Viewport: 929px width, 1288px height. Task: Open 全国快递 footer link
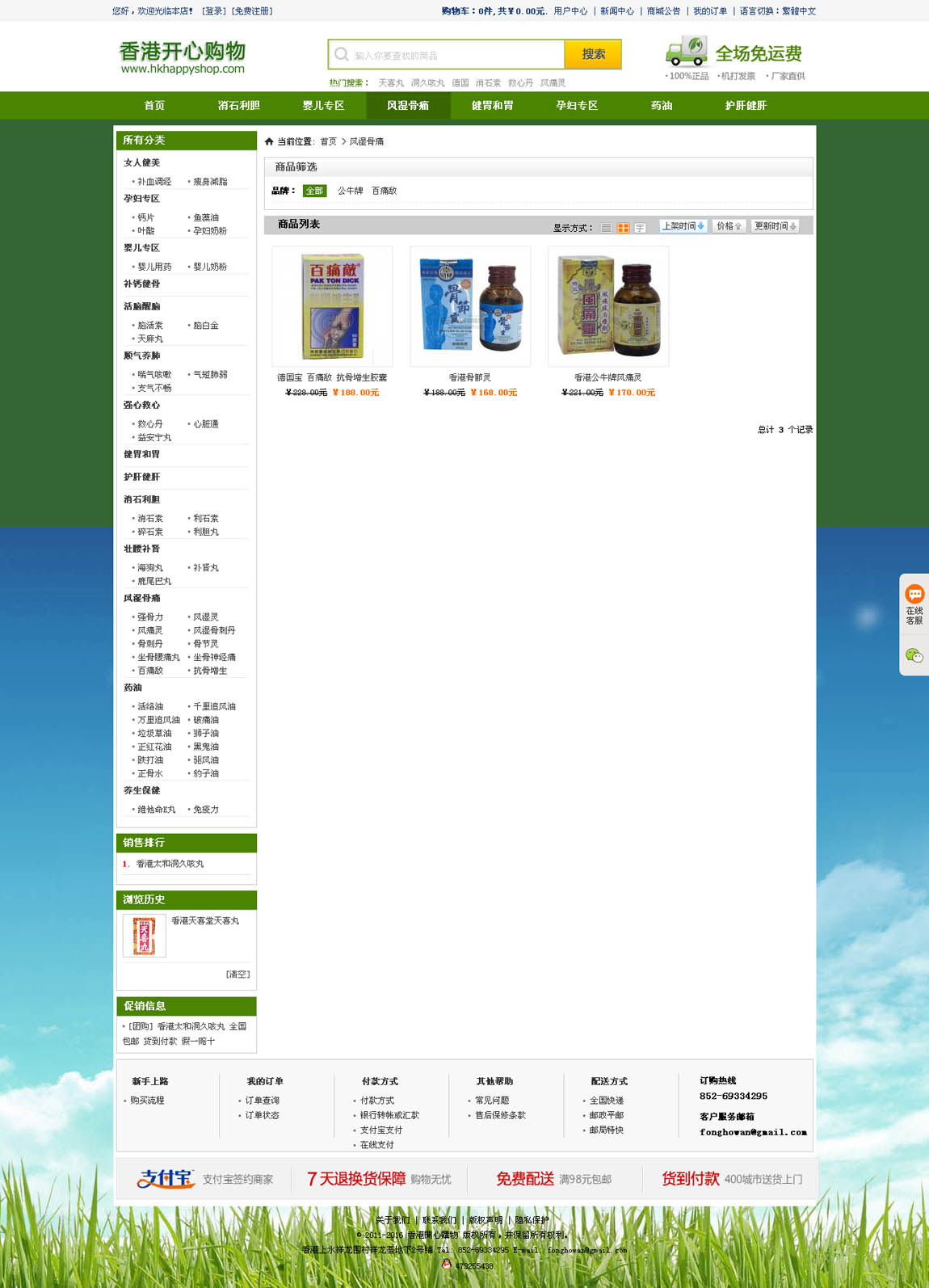tap(607, 1101)
